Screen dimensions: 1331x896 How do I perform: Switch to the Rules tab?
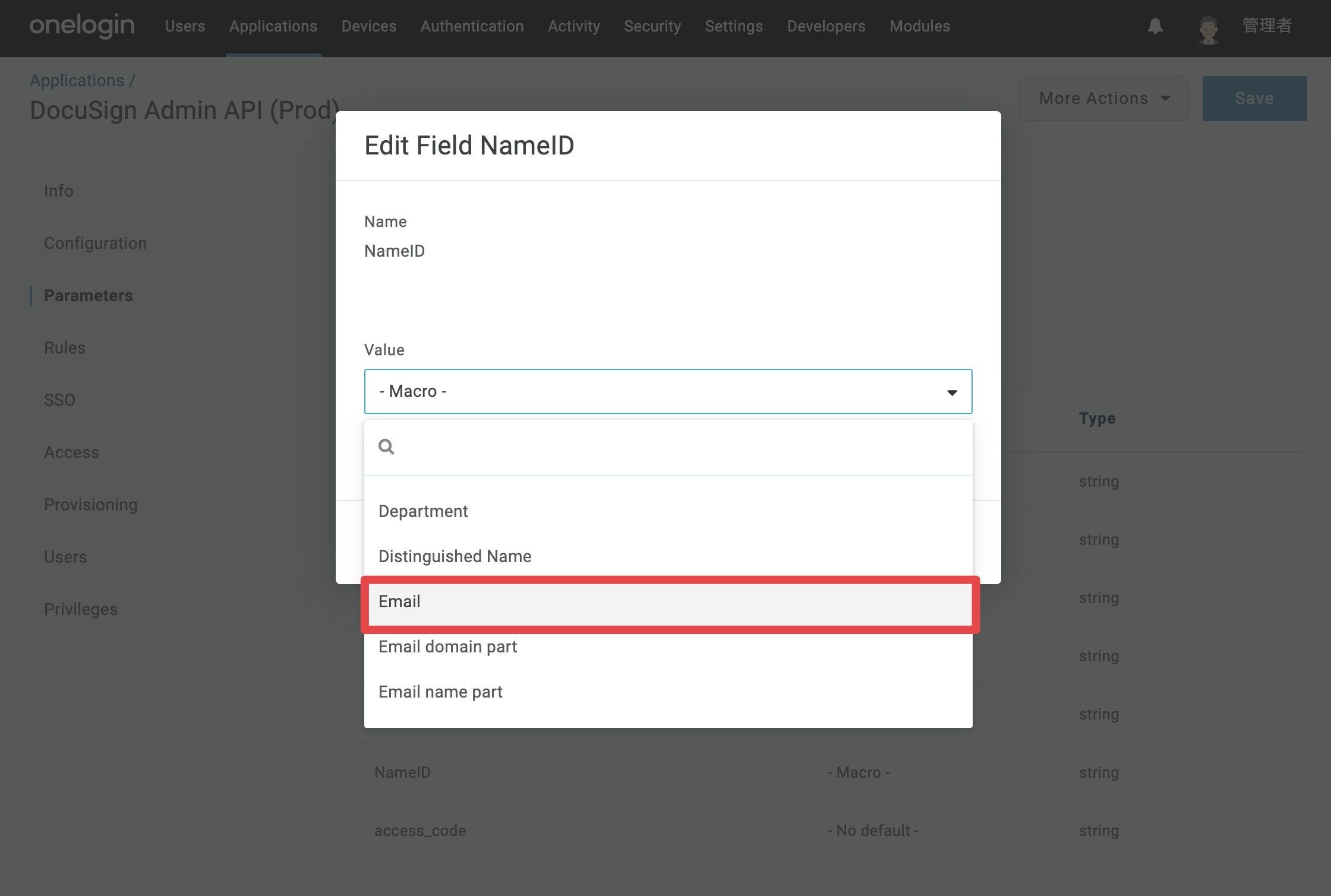pyautogui.click(x=65, y=348)
